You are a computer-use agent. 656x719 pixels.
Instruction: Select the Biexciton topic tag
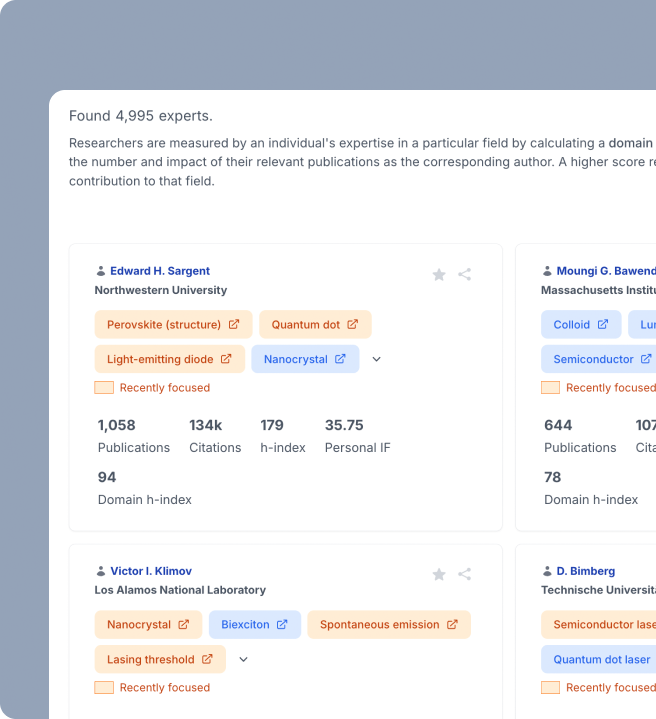[x=255, y=625]
